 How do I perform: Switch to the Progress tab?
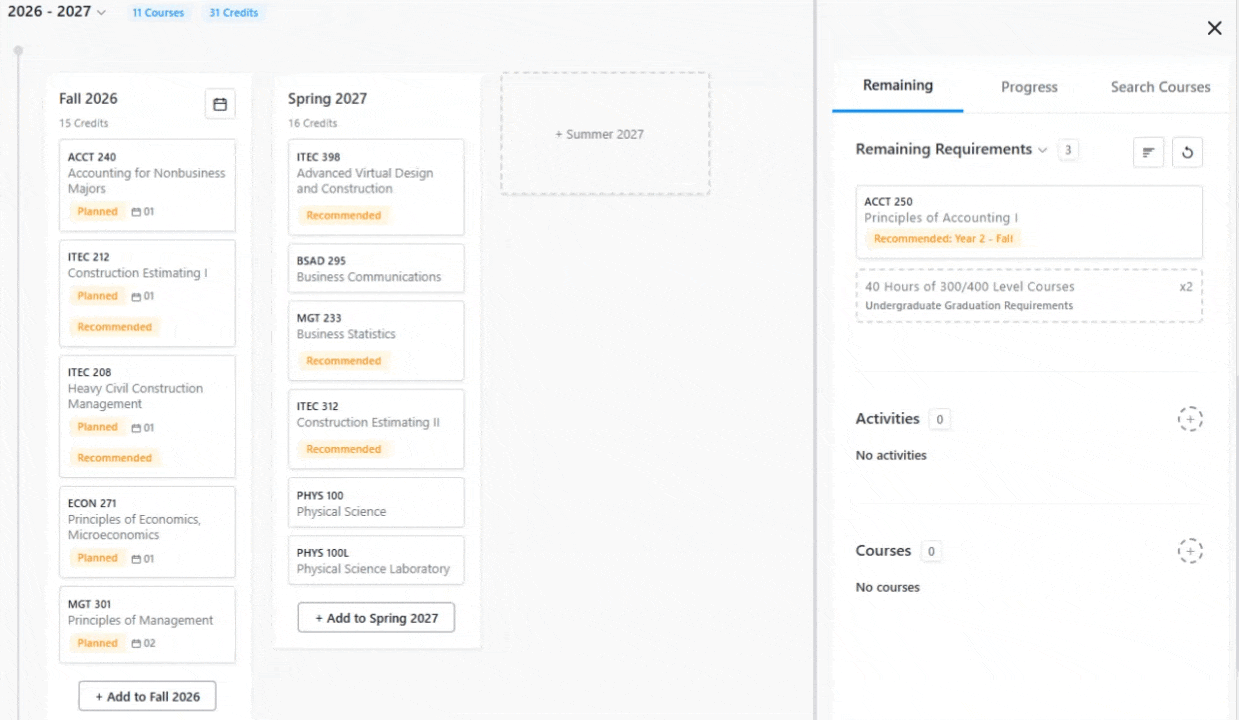(1029, 87)
